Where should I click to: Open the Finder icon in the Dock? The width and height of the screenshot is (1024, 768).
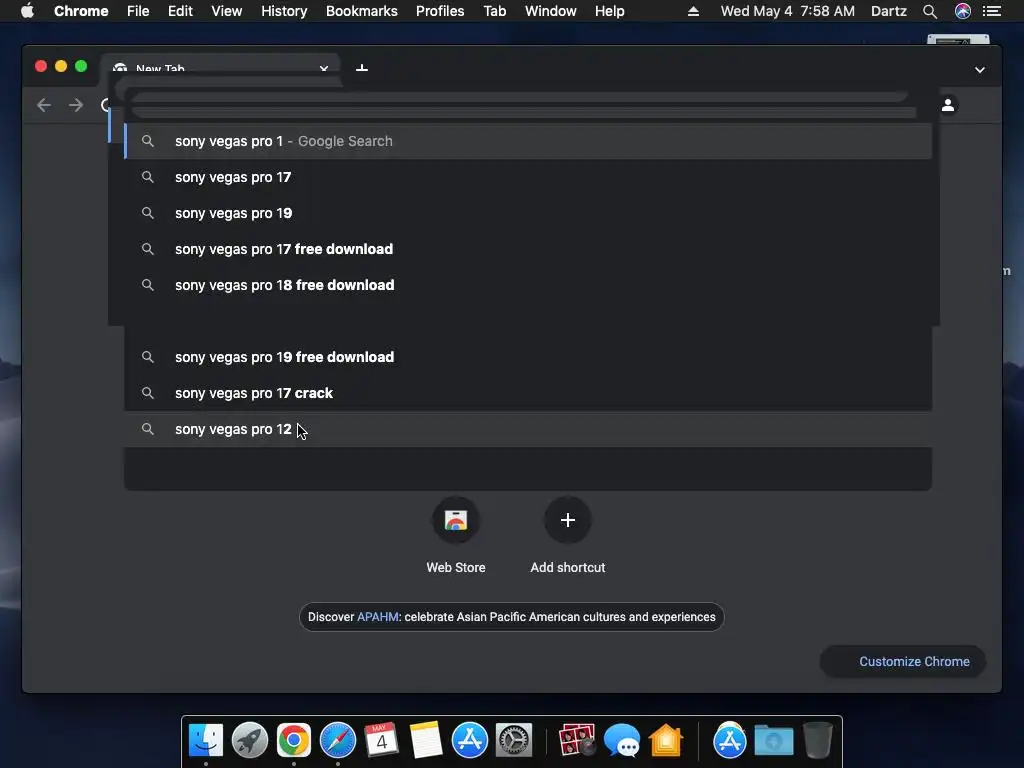pos(206,741)
